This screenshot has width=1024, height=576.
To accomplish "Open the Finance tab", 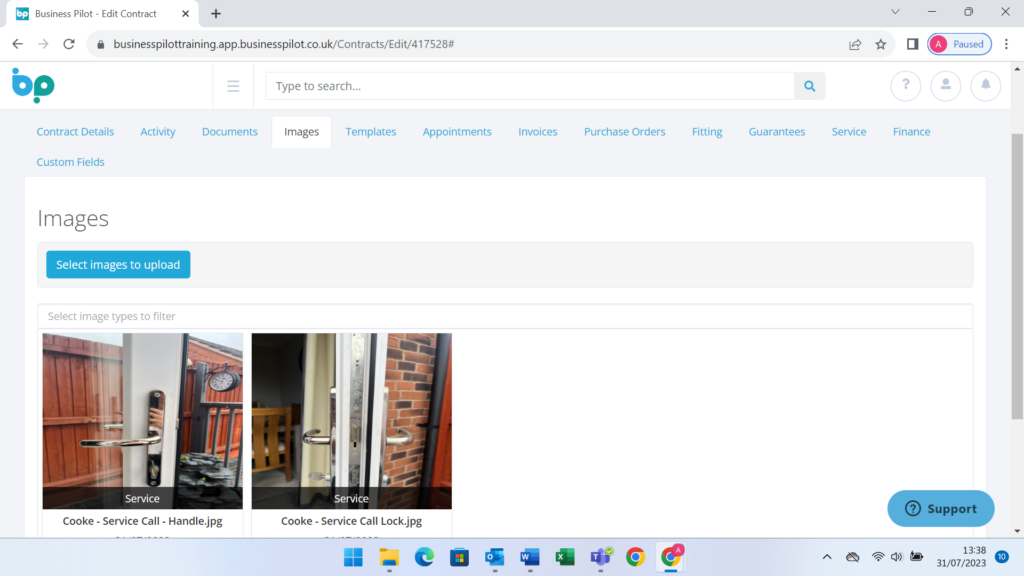I will pos(912,132).
